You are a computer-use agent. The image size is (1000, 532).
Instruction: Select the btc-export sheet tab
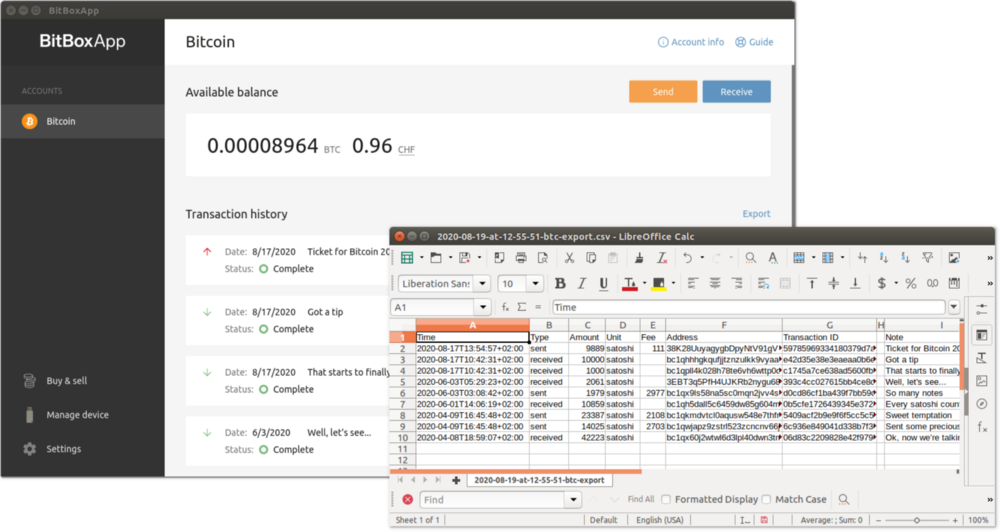[x=539, y=480]
